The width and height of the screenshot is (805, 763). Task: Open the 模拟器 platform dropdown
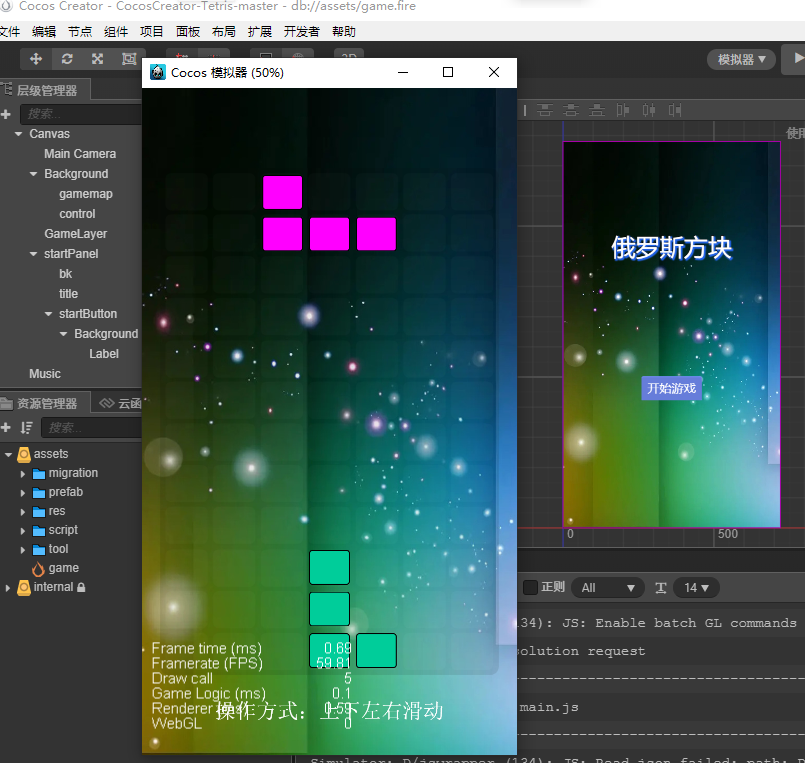coord(741,60)
